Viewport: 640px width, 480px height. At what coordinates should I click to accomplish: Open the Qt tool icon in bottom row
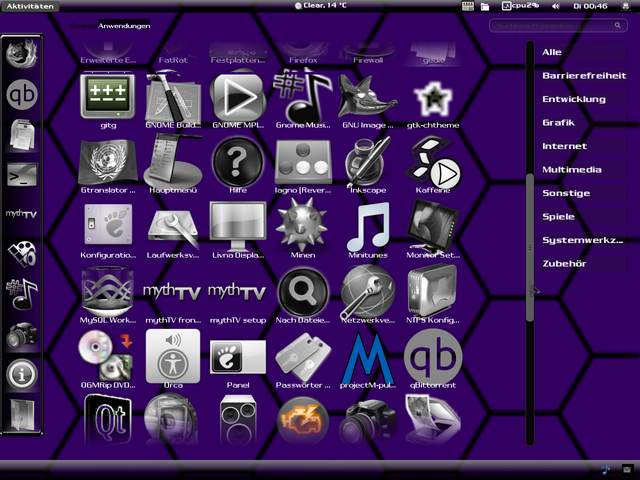tap(108, 419)
